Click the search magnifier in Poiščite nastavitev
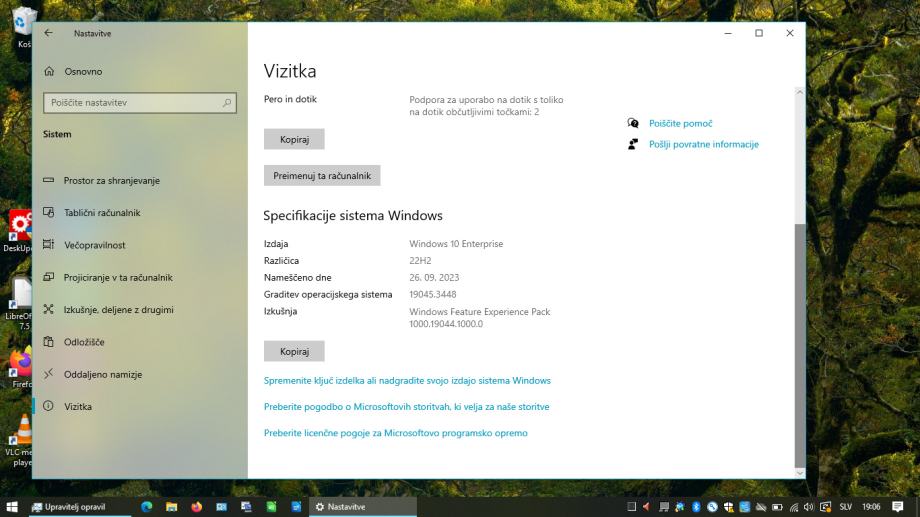Image resolution: width=920 pixels, height=517 pixels. pos(226,103)
